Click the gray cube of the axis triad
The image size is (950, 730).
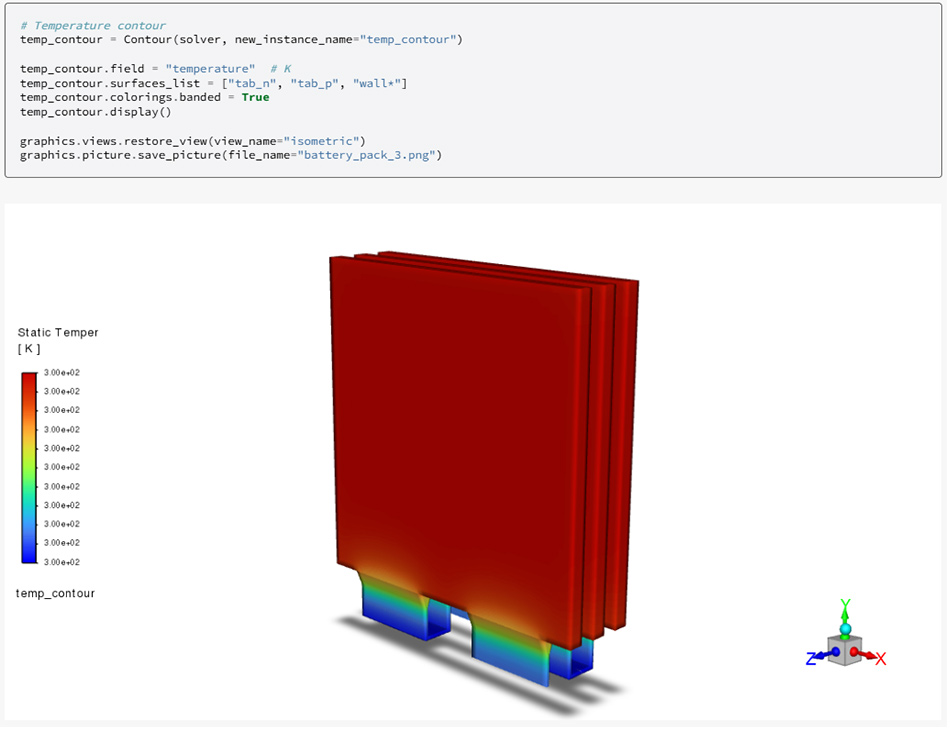(x=845, y=651)
